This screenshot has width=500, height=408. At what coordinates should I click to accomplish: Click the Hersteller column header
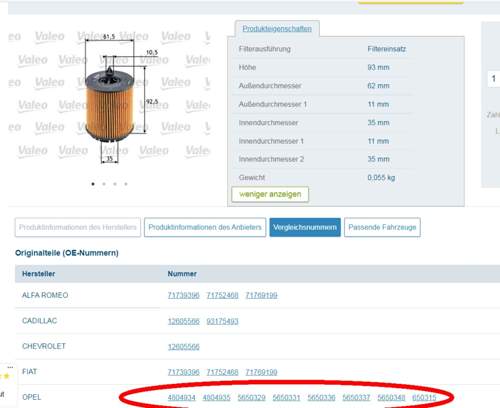pyautogui.click(x=39, y=274)
